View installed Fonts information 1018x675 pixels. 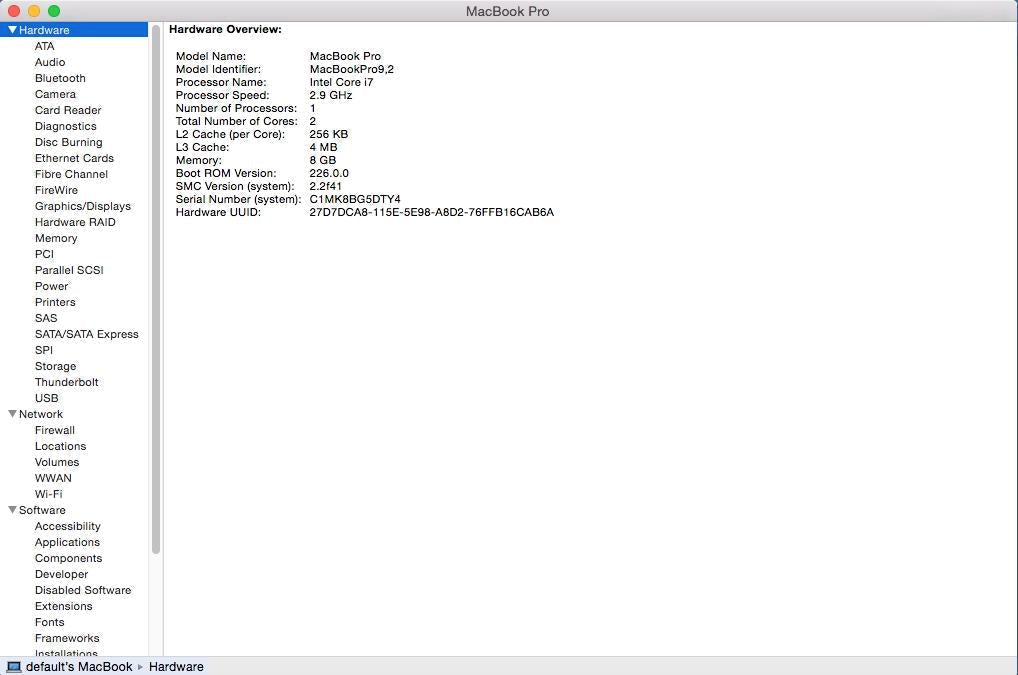tap(49, 622)
